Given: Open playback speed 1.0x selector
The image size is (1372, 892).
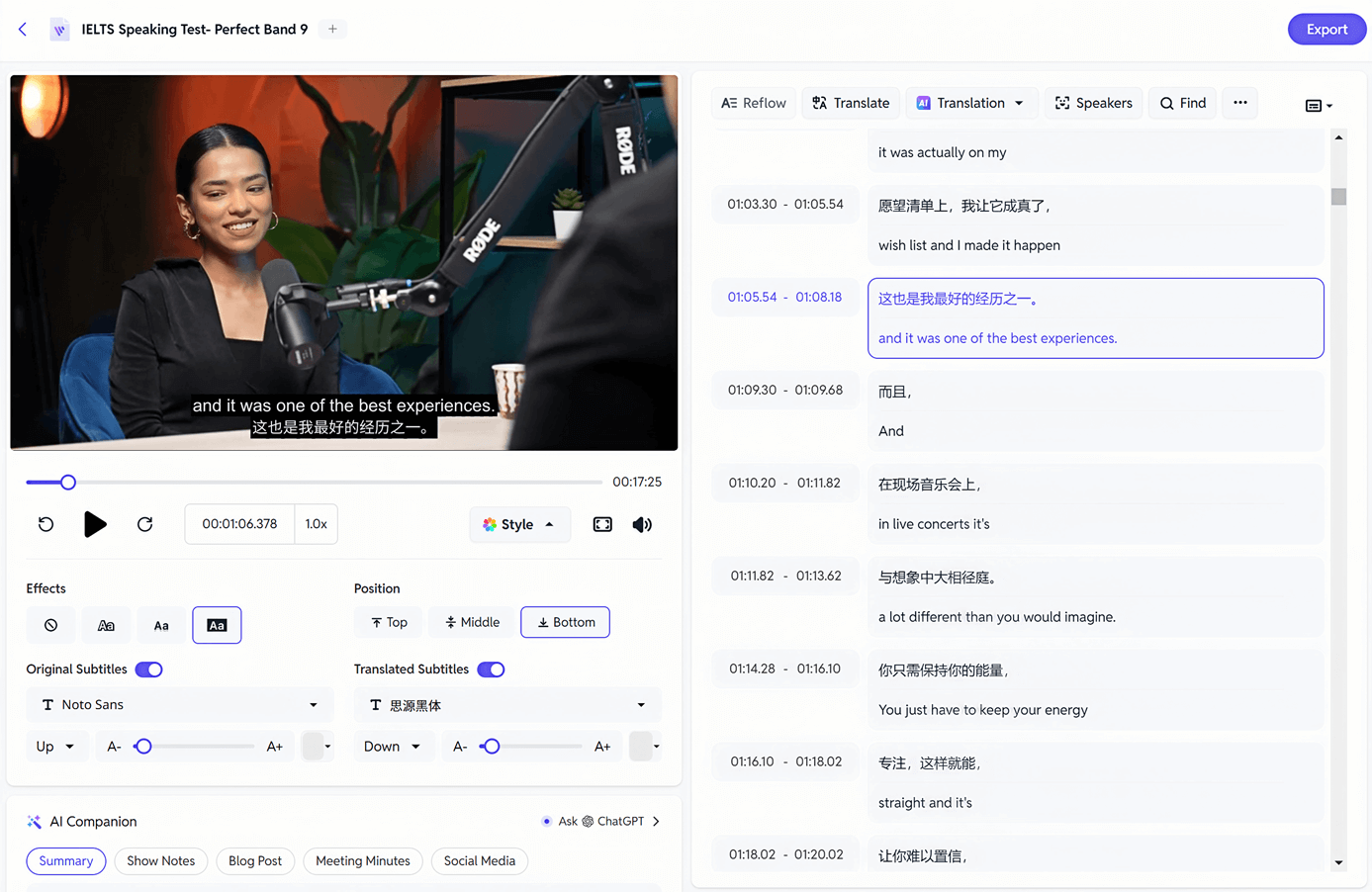Looking at the screenshot, I should coord(317,524).
